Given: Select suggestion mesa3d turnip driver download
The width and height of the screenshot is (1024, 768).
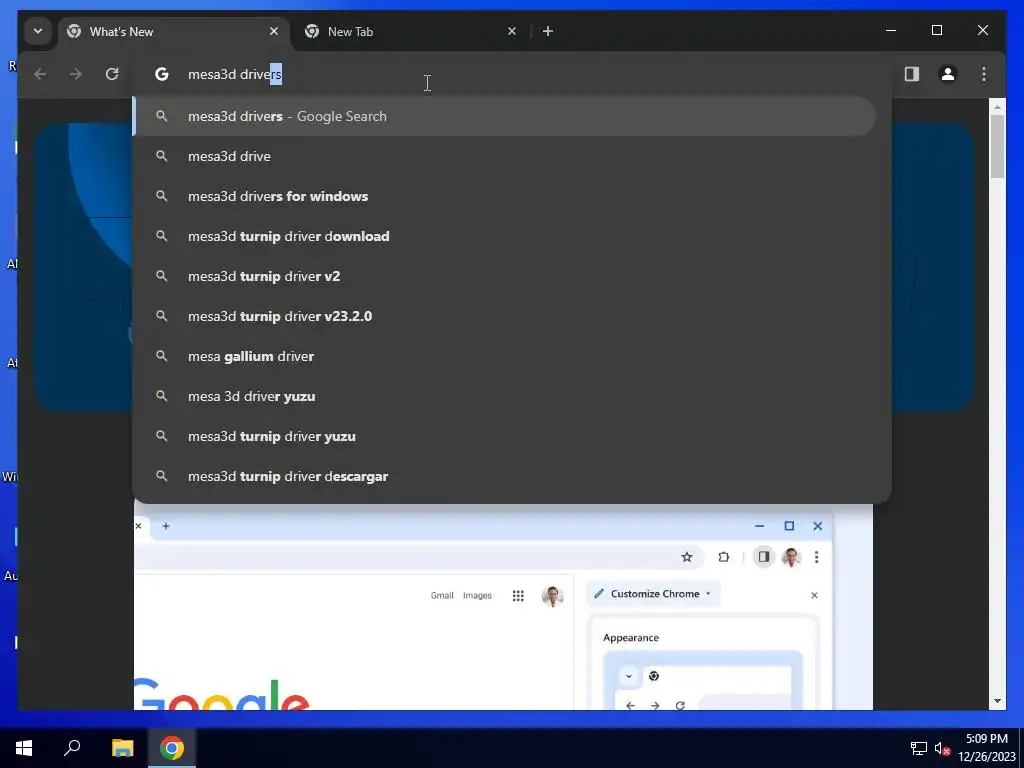Looking at the screenshot, I should point(504,236).
